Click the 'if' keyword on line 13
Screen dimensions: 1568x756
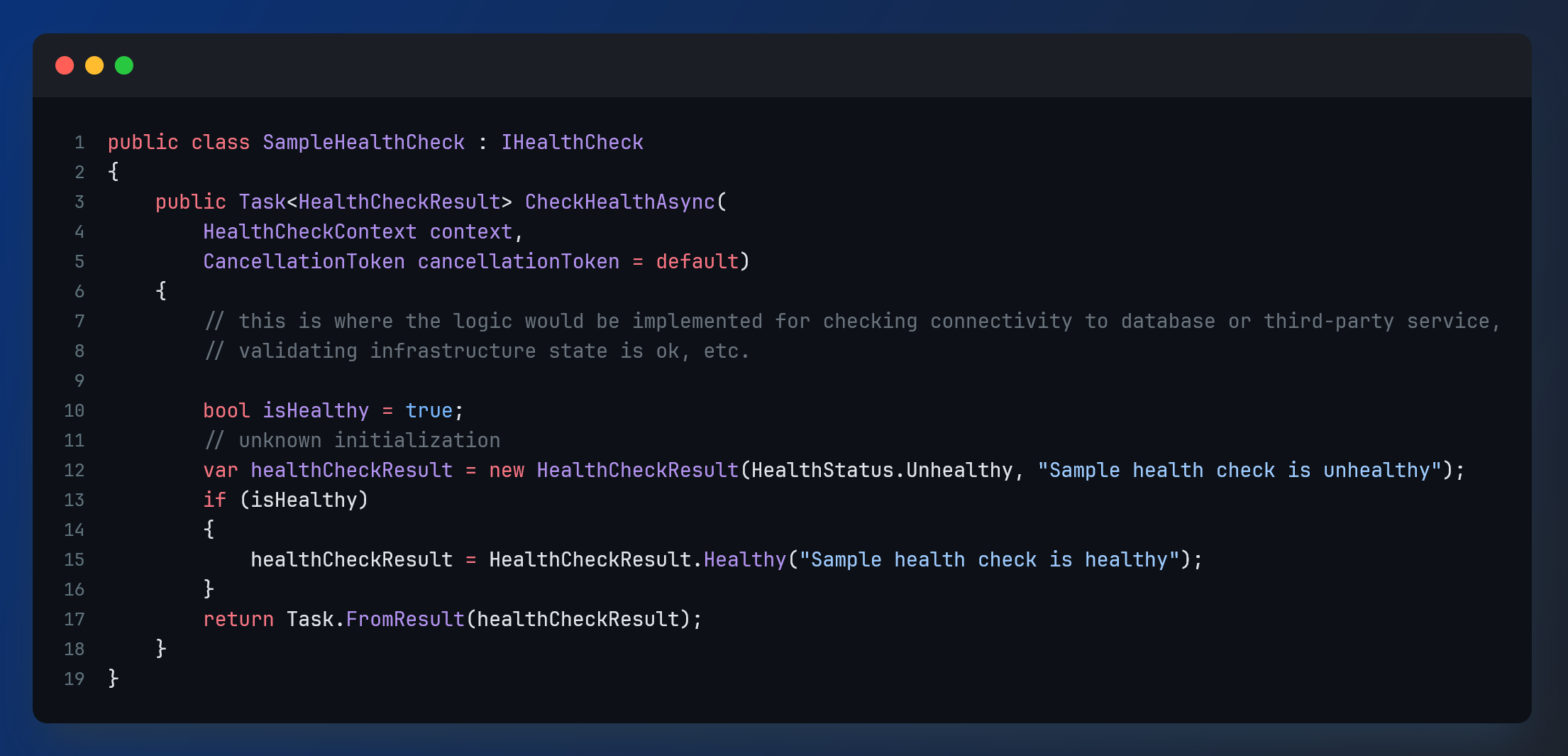(215, 500)
